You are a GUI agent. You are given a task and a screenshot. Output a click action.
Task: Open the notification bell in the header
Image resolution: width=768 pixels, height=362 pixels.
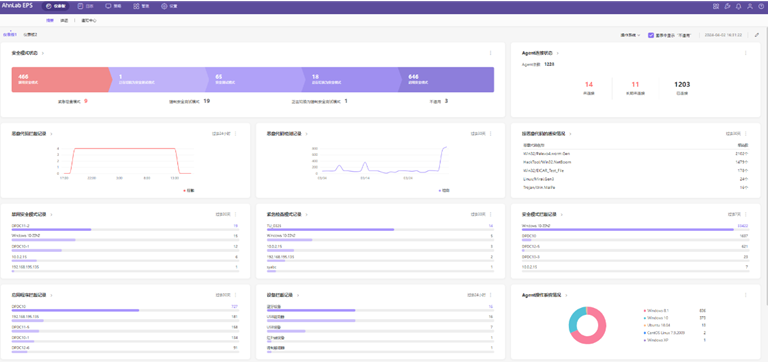coord(739,6)
